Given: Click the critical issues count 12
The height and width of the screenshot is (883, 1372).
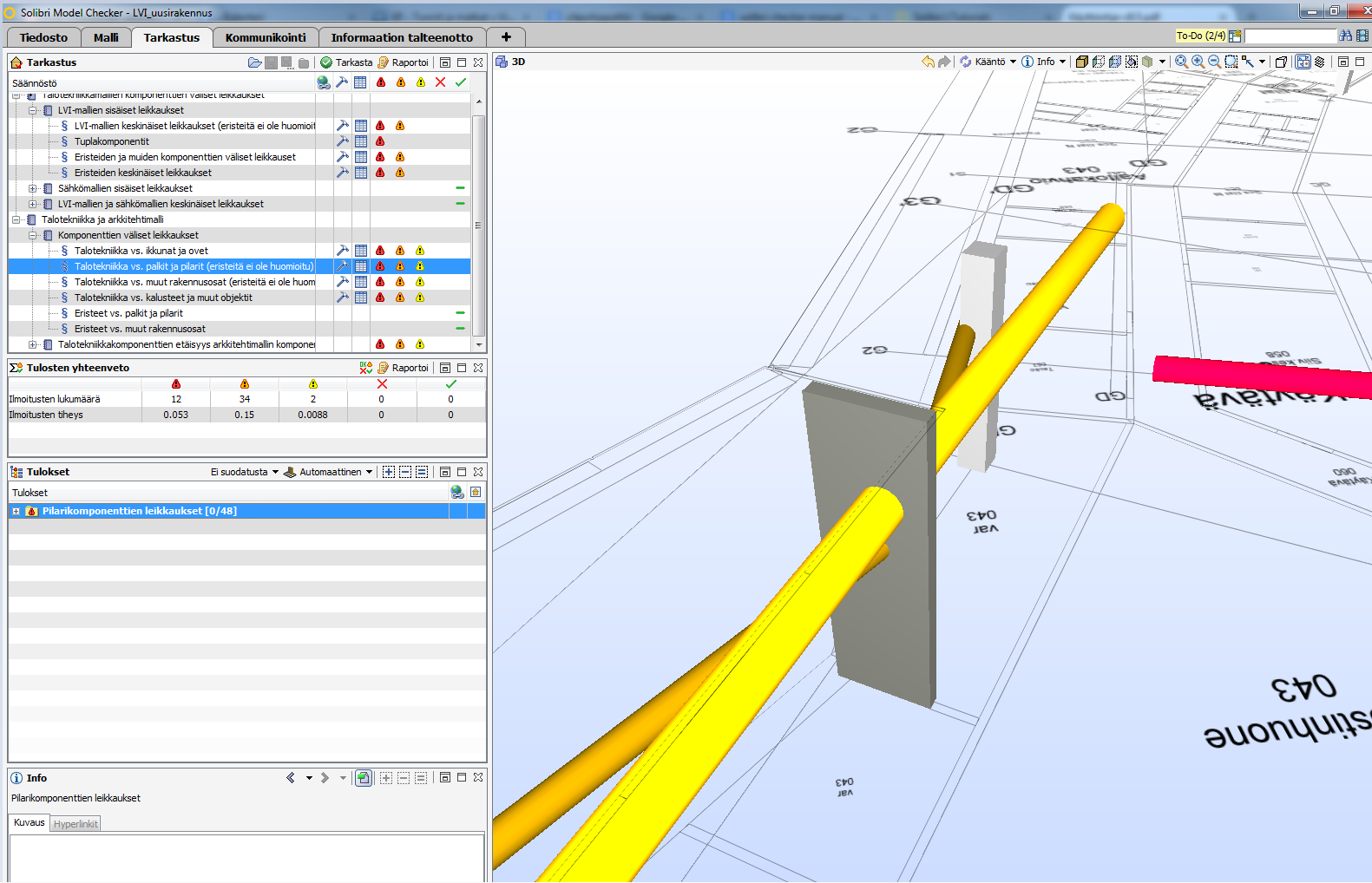Looking at the screenshot, I should pos(176,399).
